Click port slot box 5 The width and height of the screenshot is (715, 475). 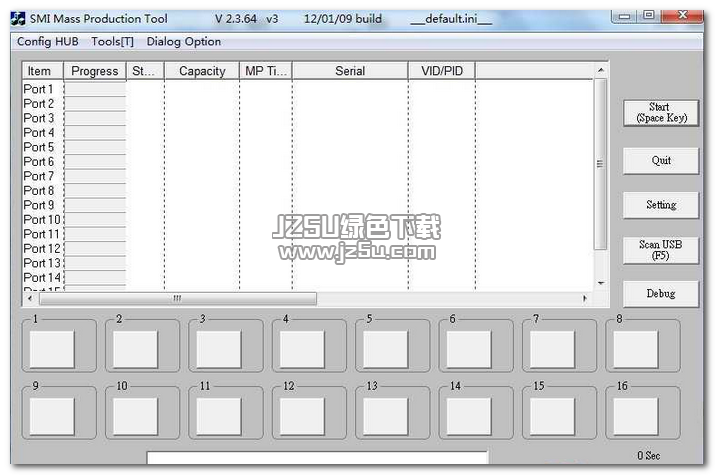point(386,349)
